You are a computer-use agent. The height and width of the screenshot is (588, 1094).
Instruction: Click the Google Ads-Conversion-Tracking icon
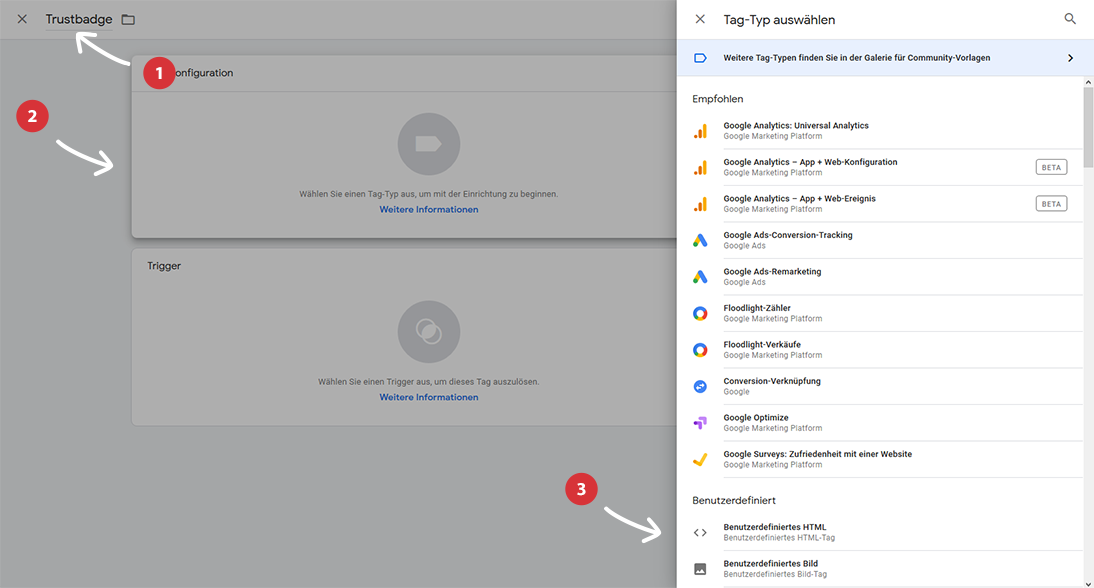click(x=700, y=241)
